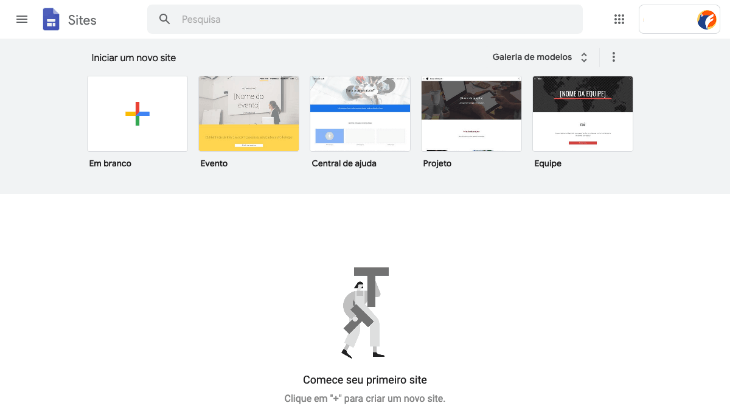Choose the Central de ajuda template thumbnail
Image resolution: width=730 pixels, height=410 pixels.
click(x=360, y=114)
